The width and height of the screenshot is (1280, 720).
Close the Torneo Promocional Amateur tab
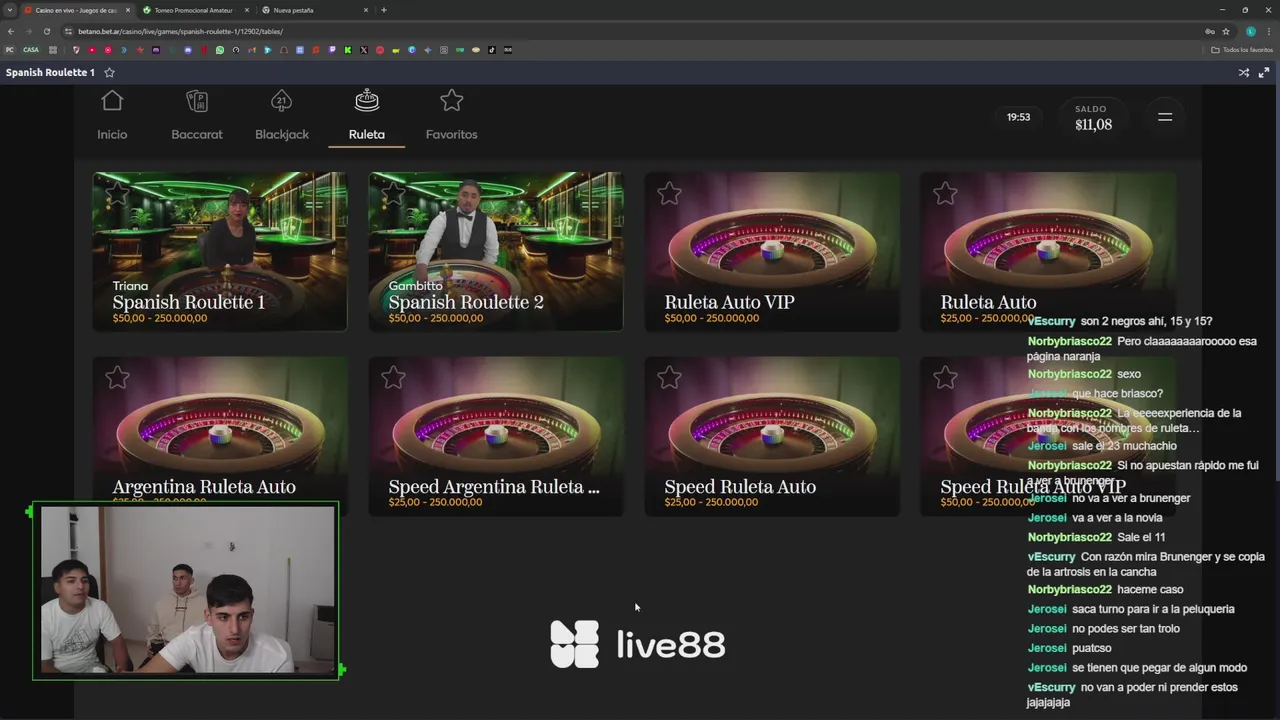click(x=247, y=10)
